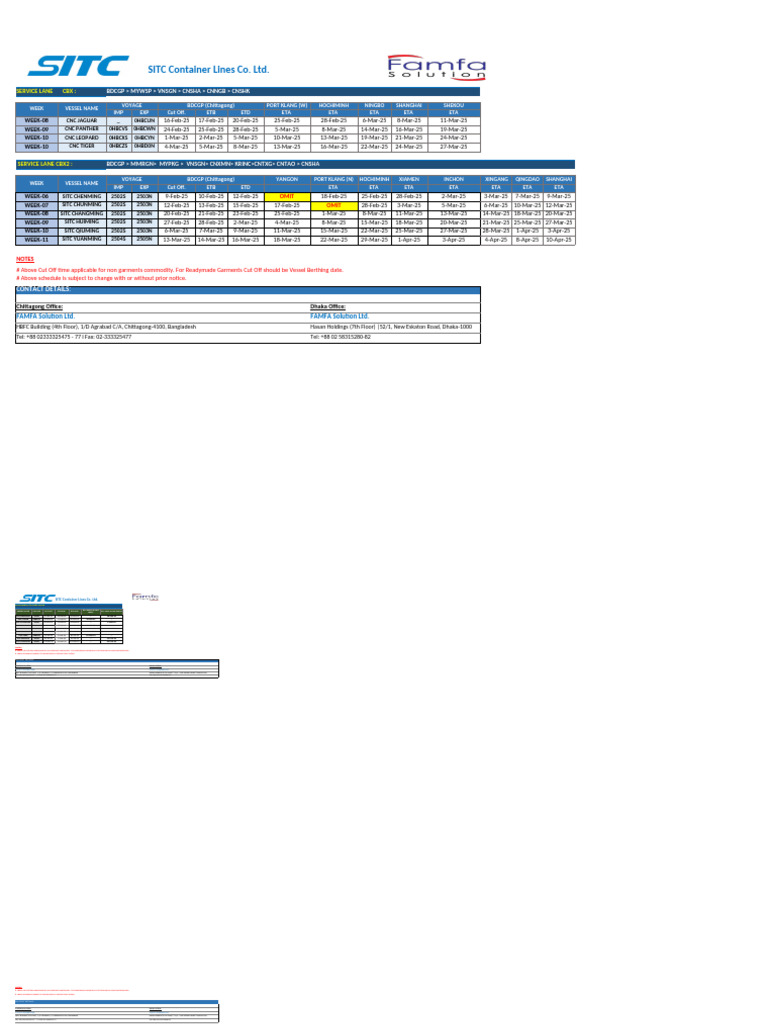Viewport: 768px width, 1024px height.
Task: Click 'FAMFA Solution Ltd.' under Dhaka Office
Action: point(340,316)
